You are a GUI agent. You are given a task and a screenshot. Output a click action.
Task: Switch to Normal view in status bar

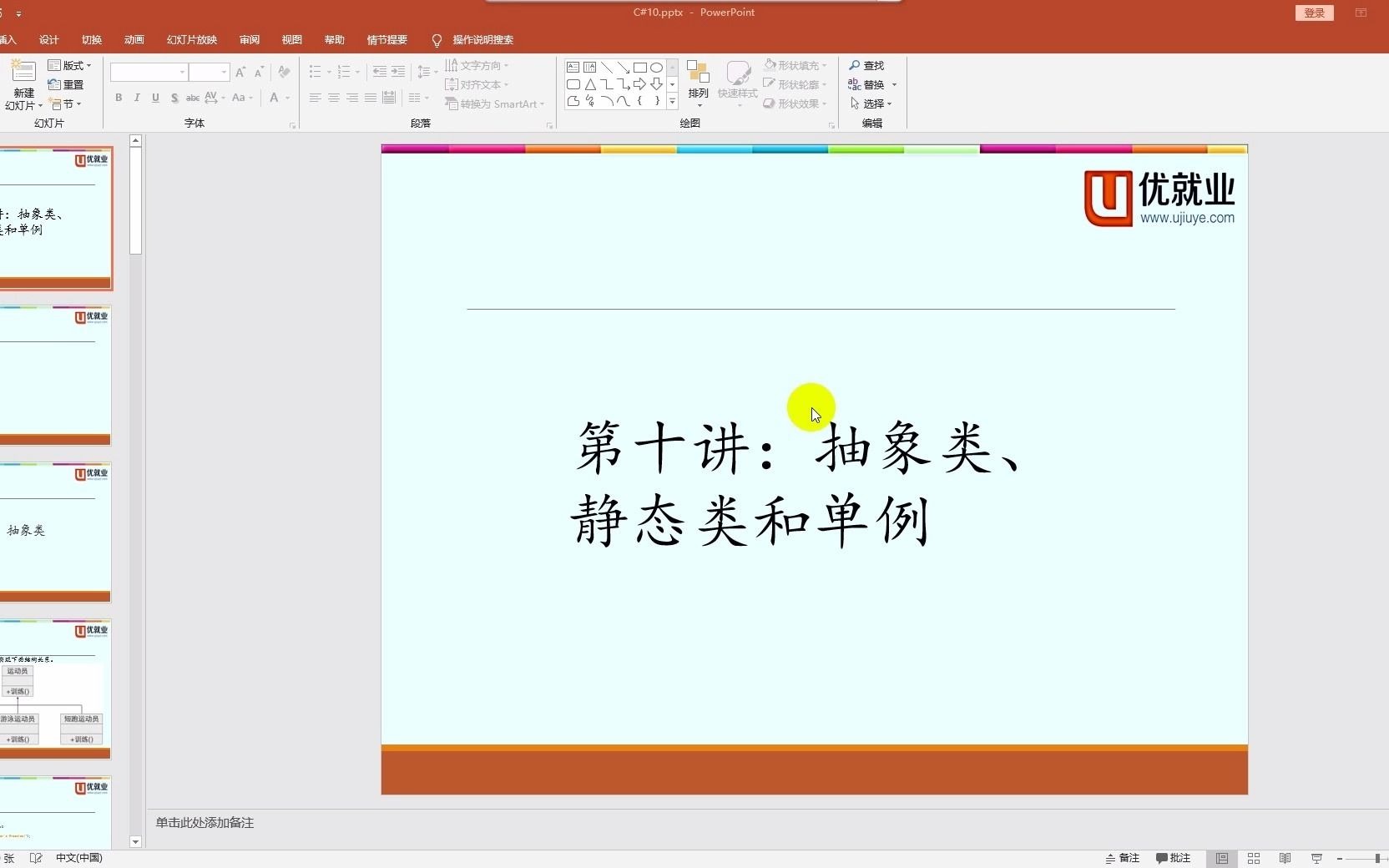(1222, 858)
